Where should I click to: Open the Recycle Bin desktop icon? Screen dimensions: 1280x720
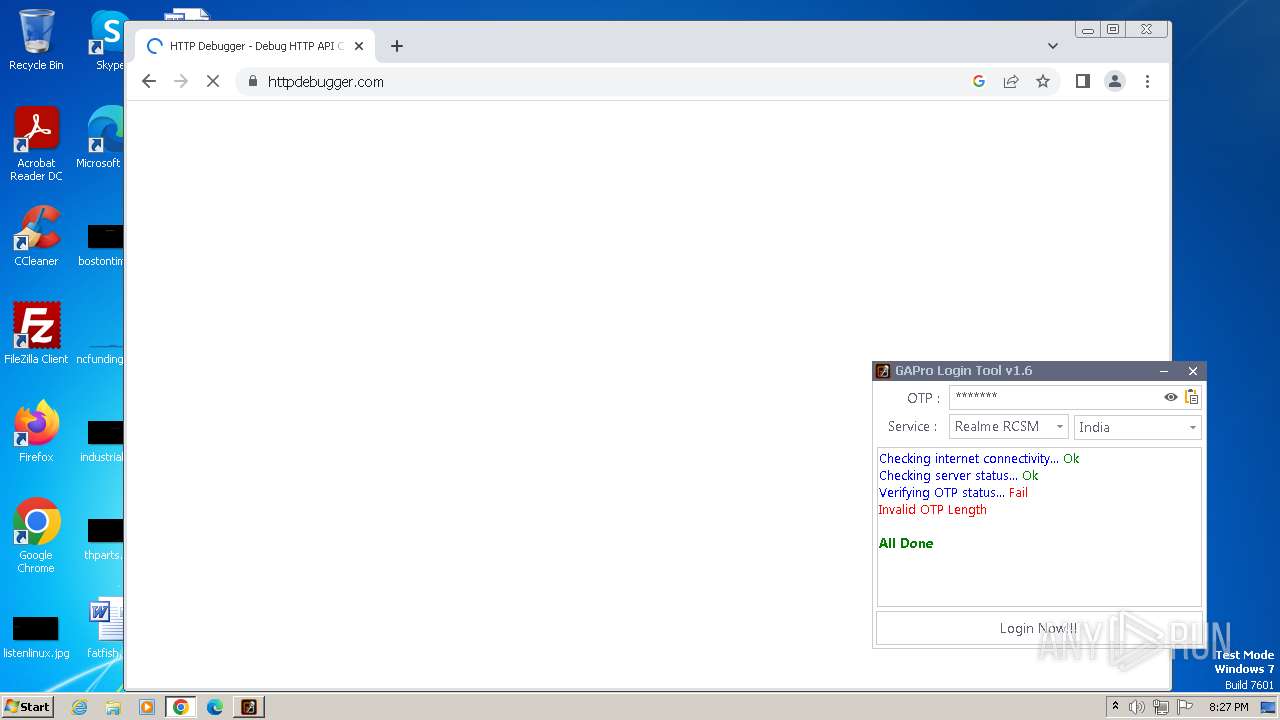click(x=36, y=40)
